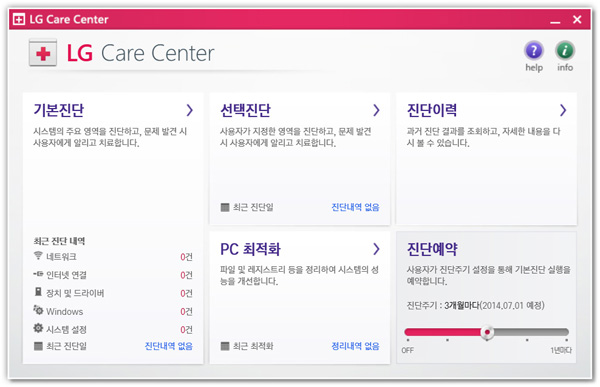Click the 장치 및 드라이버 row label
The image size is (600, 387).
(75, 293)
